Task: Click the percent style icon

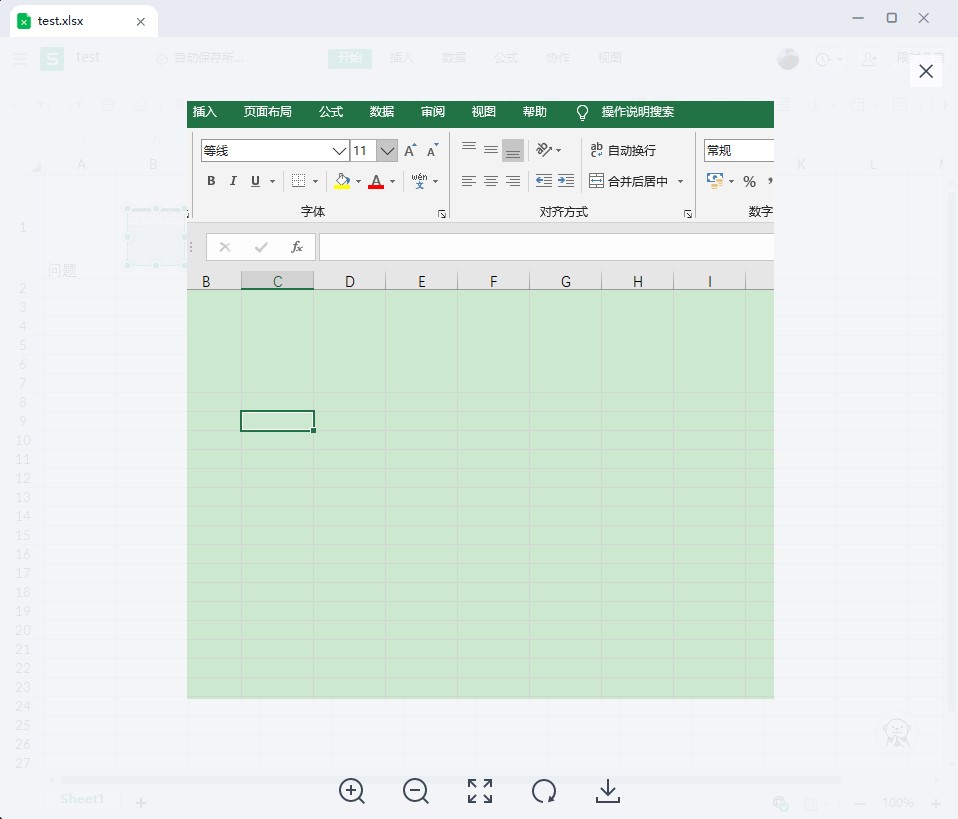Action: click(x=749, y=182)
